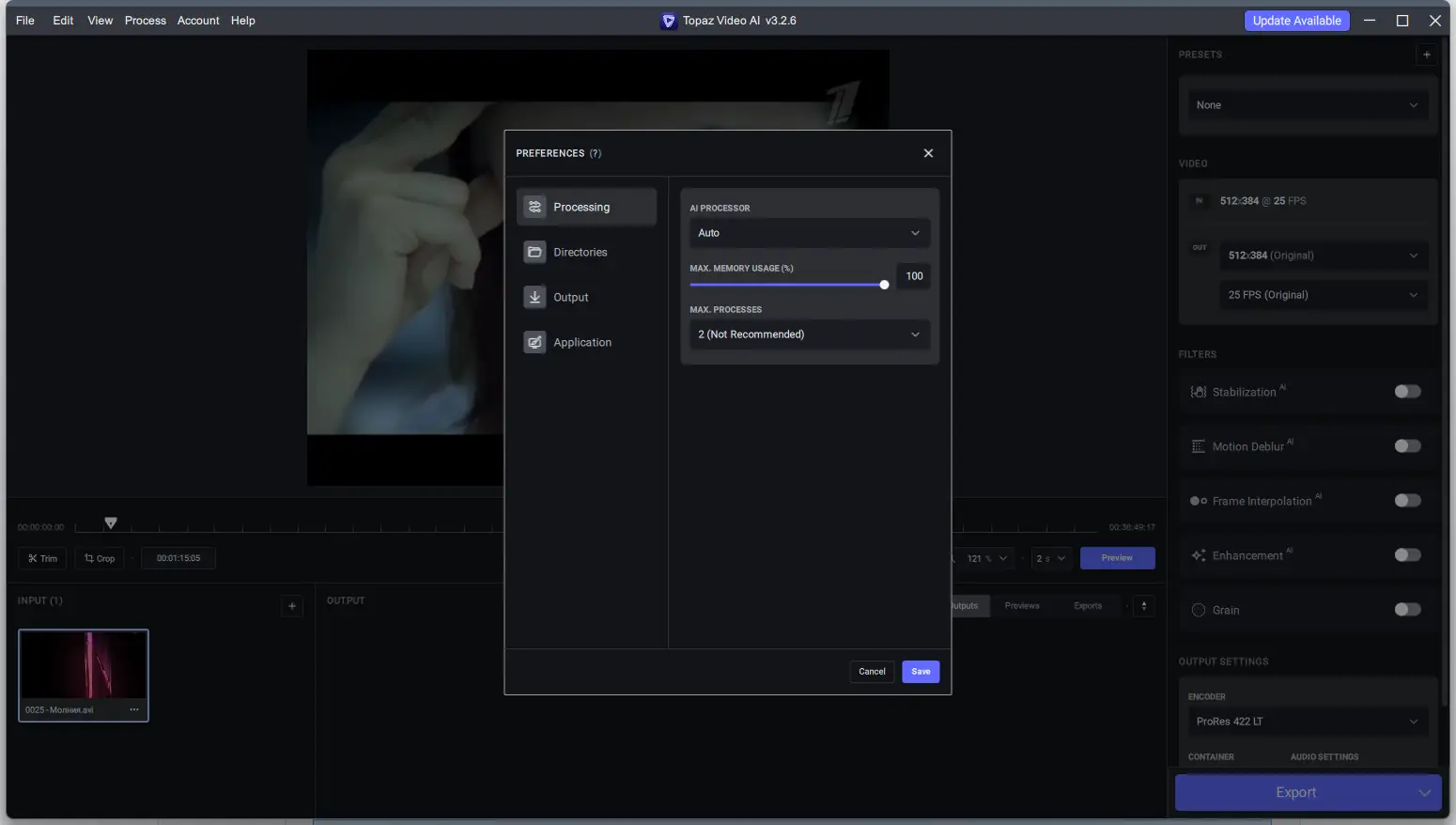The width and height of the screenshot is (1456, 825).
Task: Switch to the Exports tab
Action: [x=1088, y=606]
